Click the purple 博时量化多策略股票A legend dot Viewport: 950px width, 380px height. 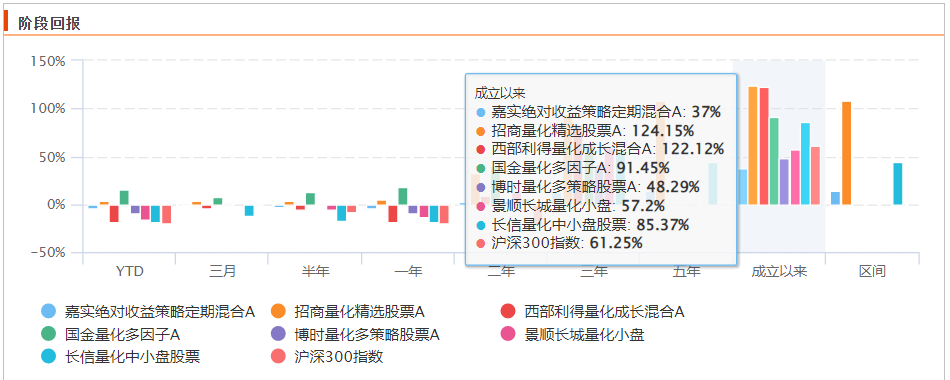[279, 335]
